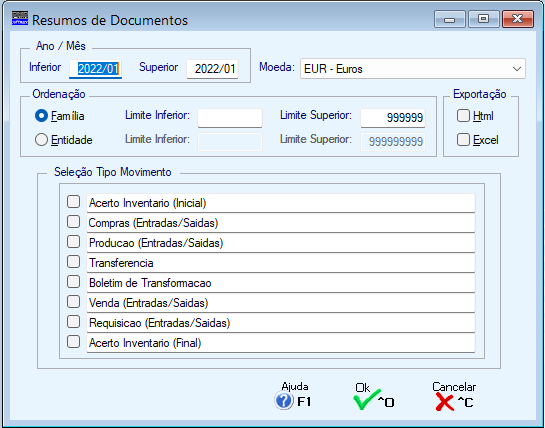Click the red Cancelar X icon
This screenshot has height=428, width=545.
[x=445, y=402]
